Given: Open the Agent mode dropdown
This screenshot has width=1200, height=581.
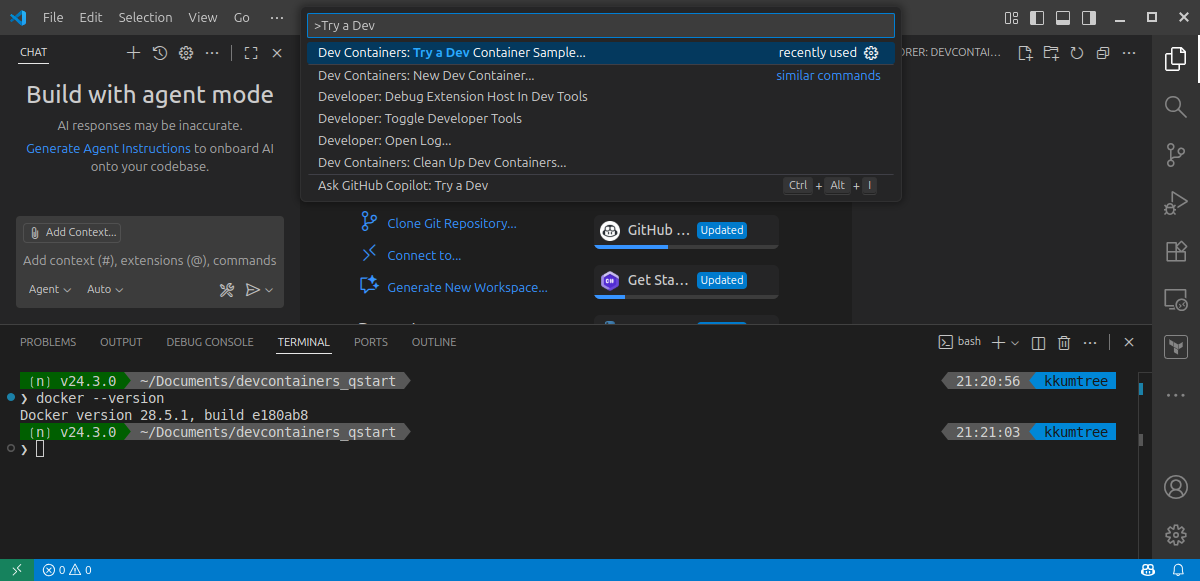Looking at the screenshot, I should (x=50, y=289).
